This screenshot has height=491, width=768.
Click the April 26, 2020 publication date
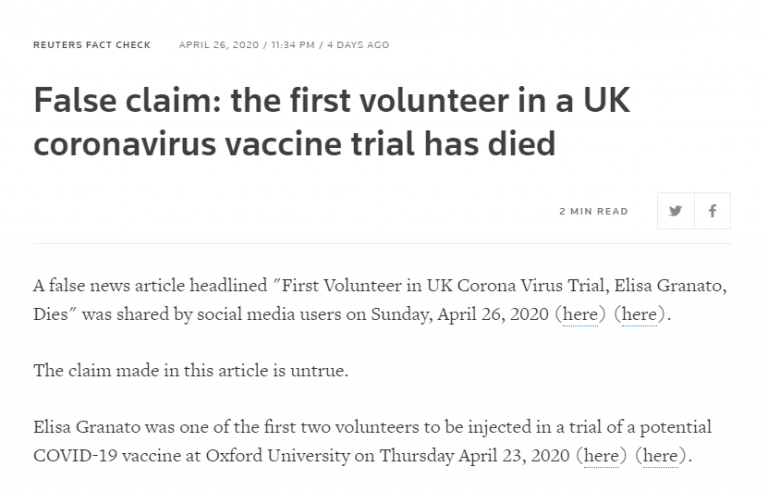click(218, 45)
